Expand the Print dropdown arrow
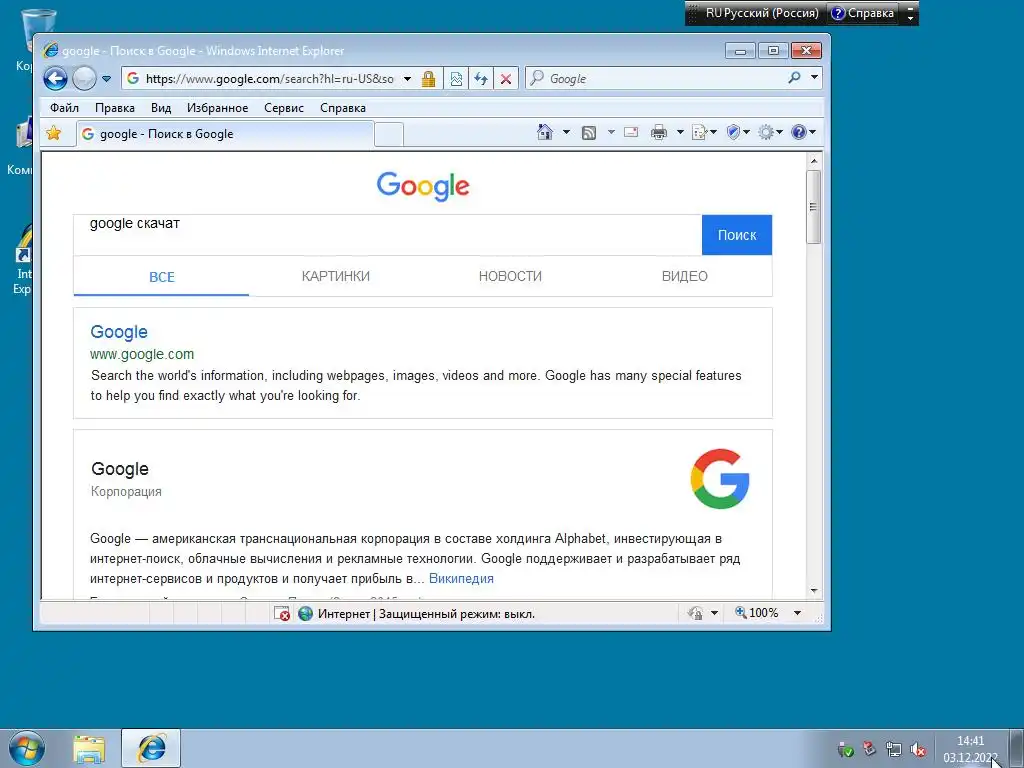Viewport: 1024px width, 768px height. pos(680,132)
